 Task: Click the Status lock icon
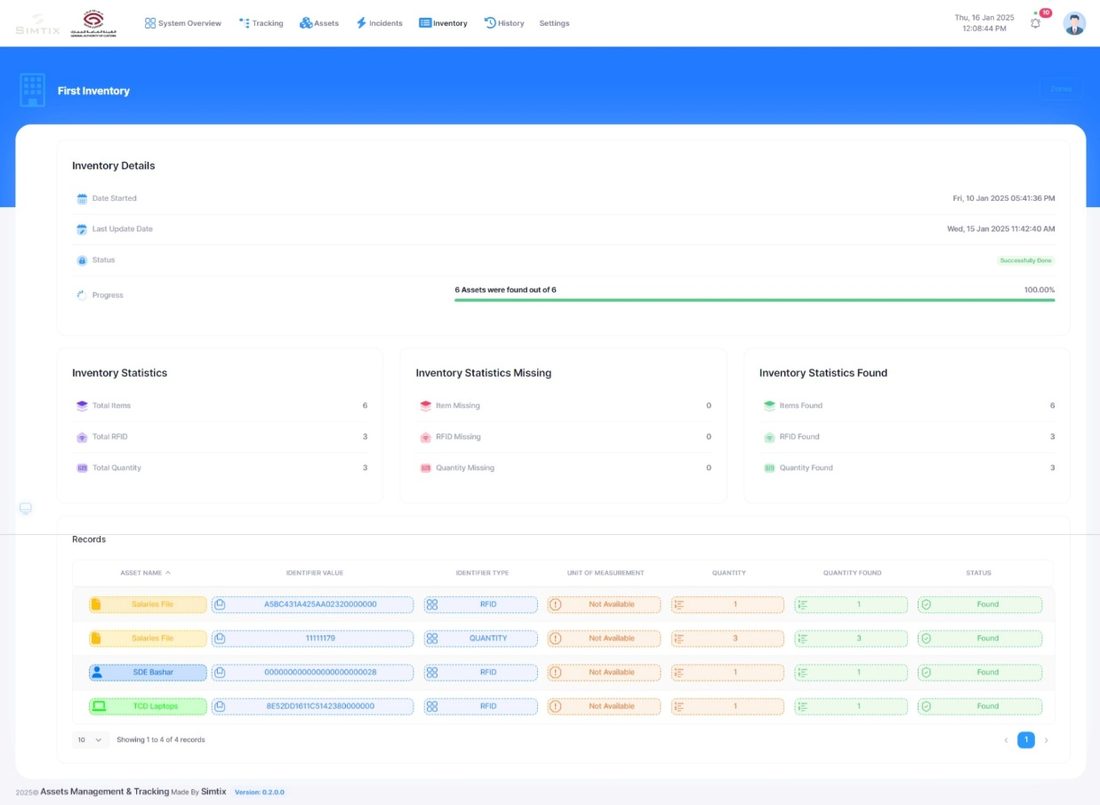[82, 260]
